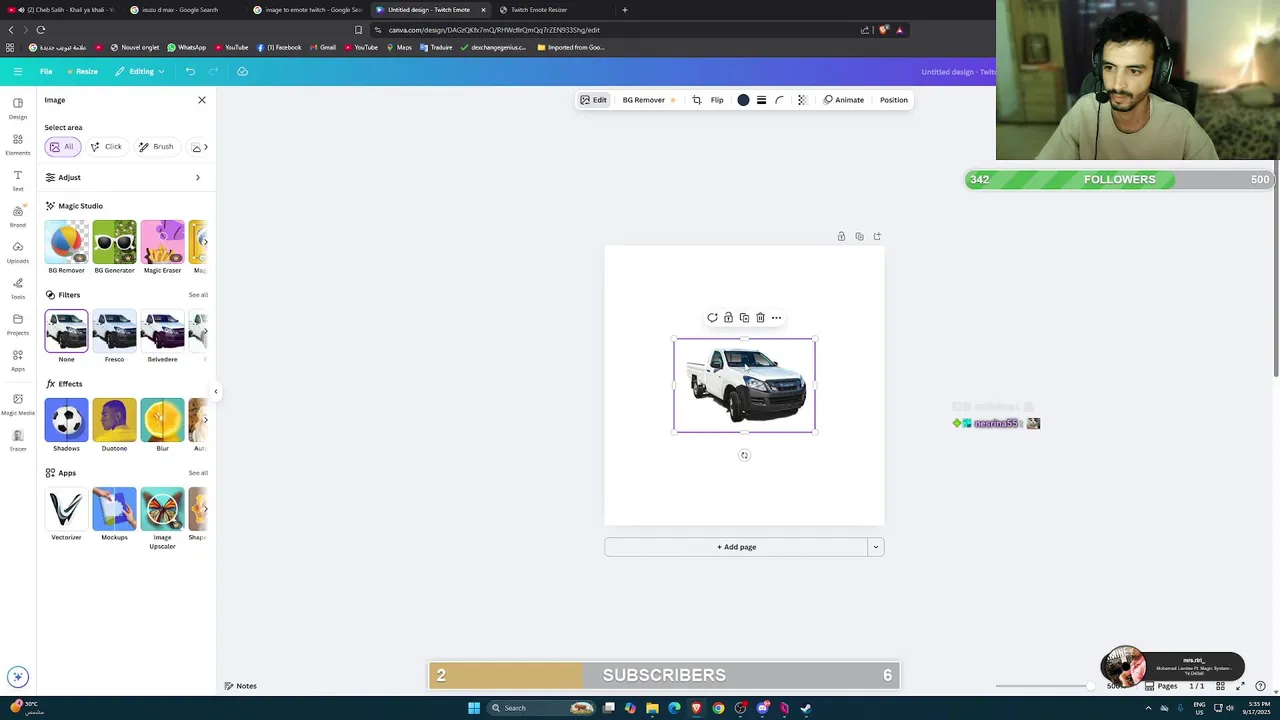1280x720 pixels.
Task: Show more Effects arrow
Action: coord(204,420)
